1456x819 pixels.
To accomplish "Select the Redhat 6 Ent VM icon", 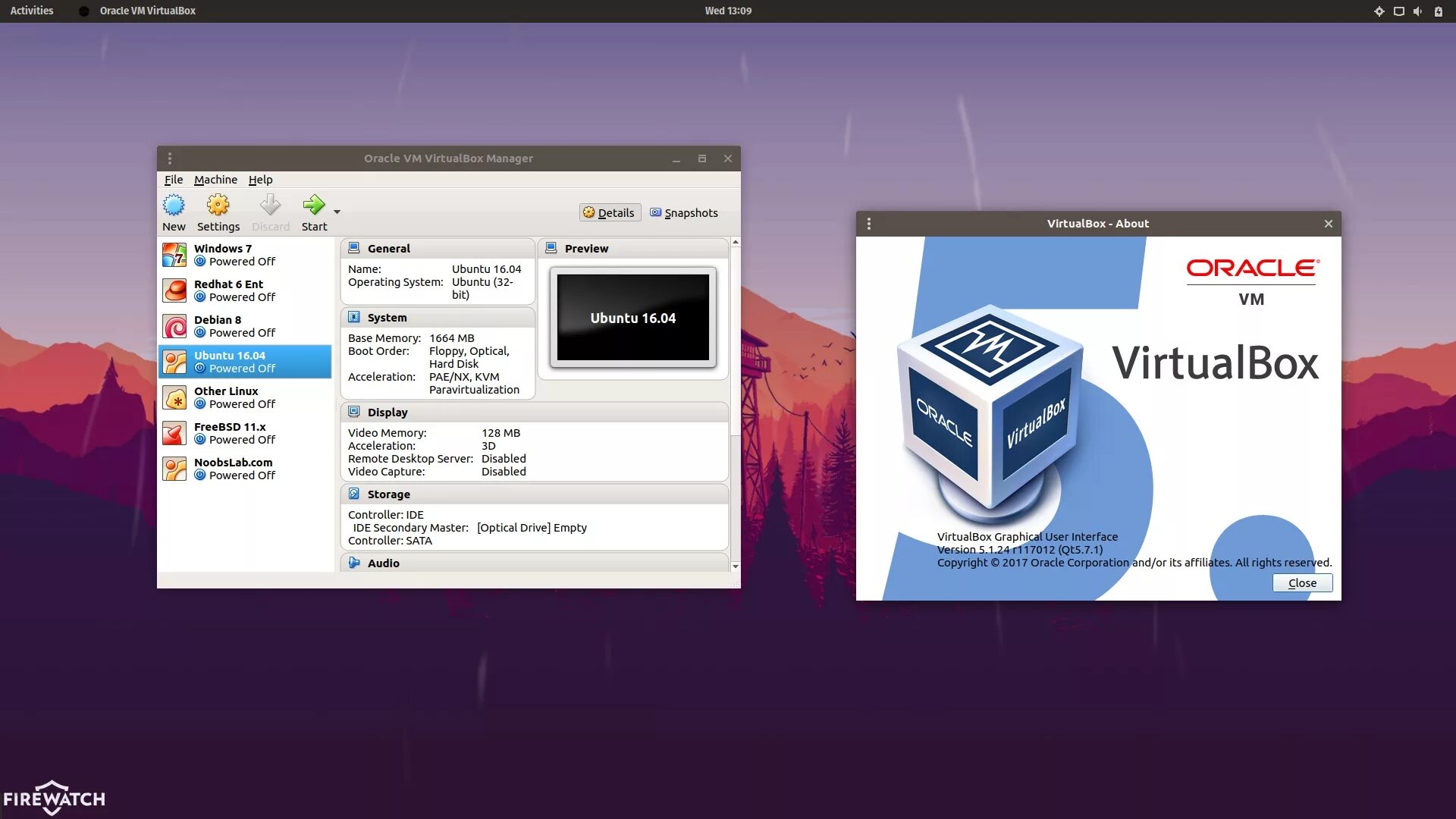I will [x=174, y=290].
